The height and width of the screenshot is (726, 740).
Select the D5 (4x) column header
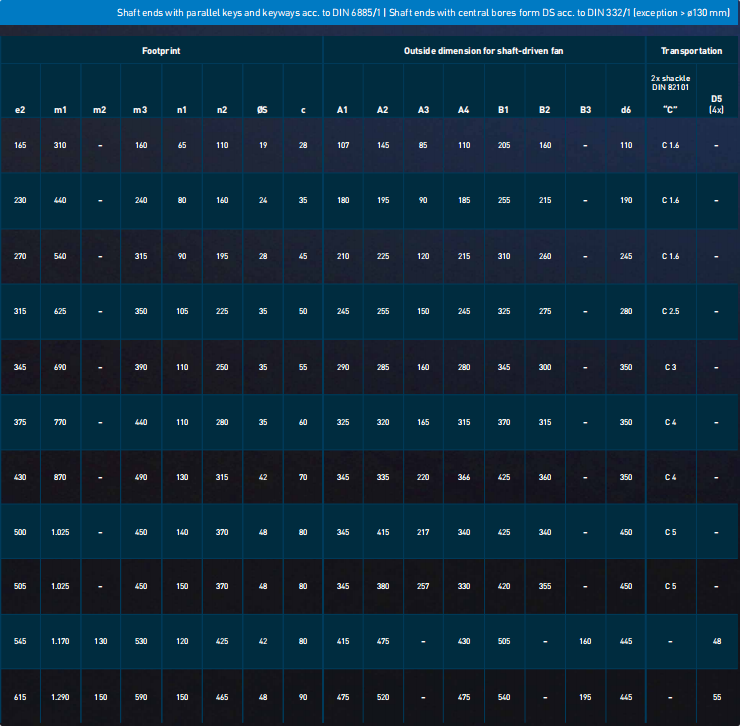pyautogui.click(x=716, y=104)
